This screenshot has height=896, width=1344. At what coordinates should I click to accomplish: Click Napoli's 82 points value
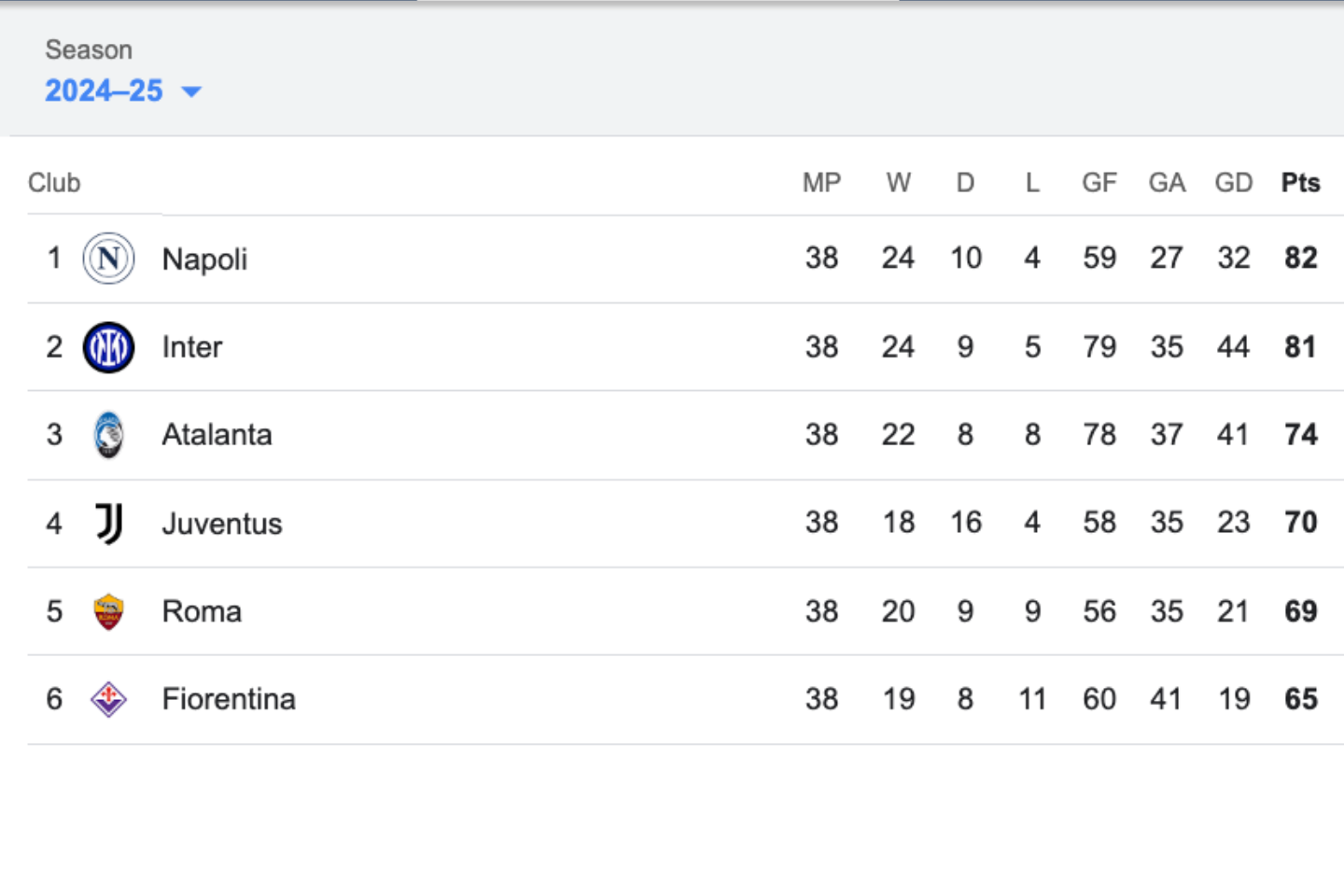(x=1300, y=258)
